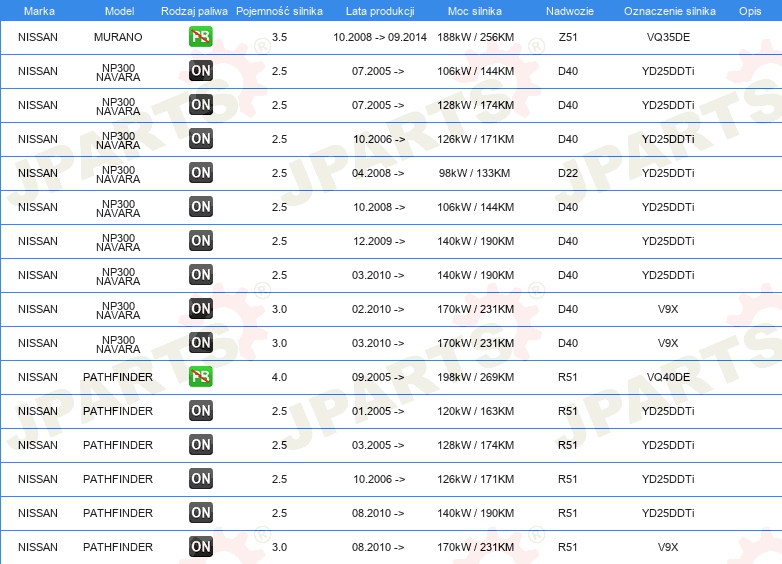The image size is (782, 564).
Task: Select the MURANO model cell
Action: (118, 37)
